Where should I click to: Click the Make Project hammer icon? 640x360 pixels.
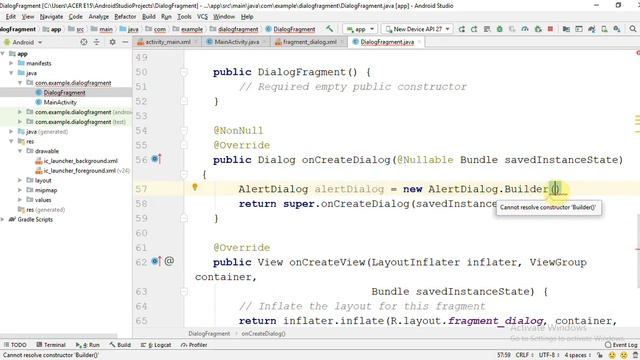(x=329, y=29)
